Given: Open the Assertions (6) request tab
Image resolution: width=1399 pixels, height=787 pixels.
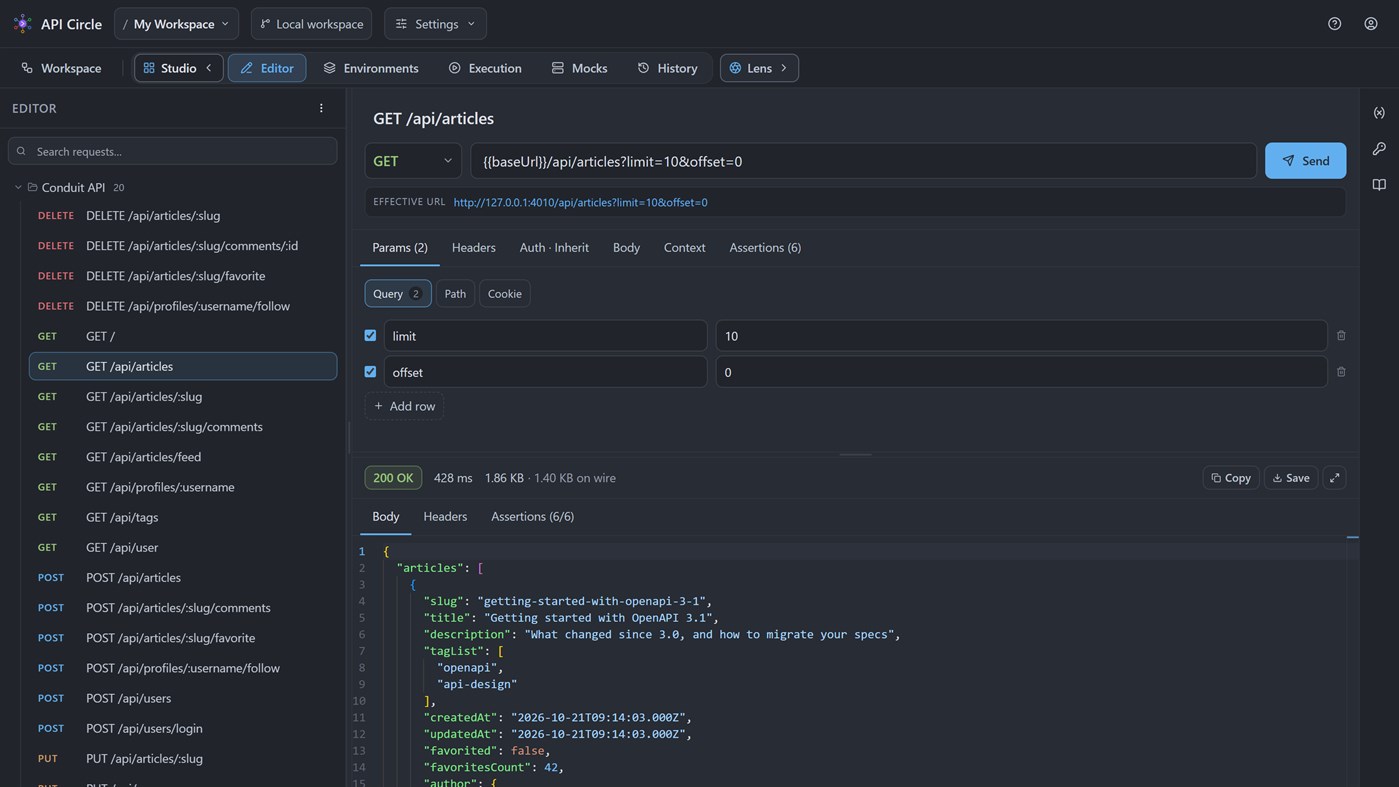Looking at the screenshot, I should pos(765,247).
